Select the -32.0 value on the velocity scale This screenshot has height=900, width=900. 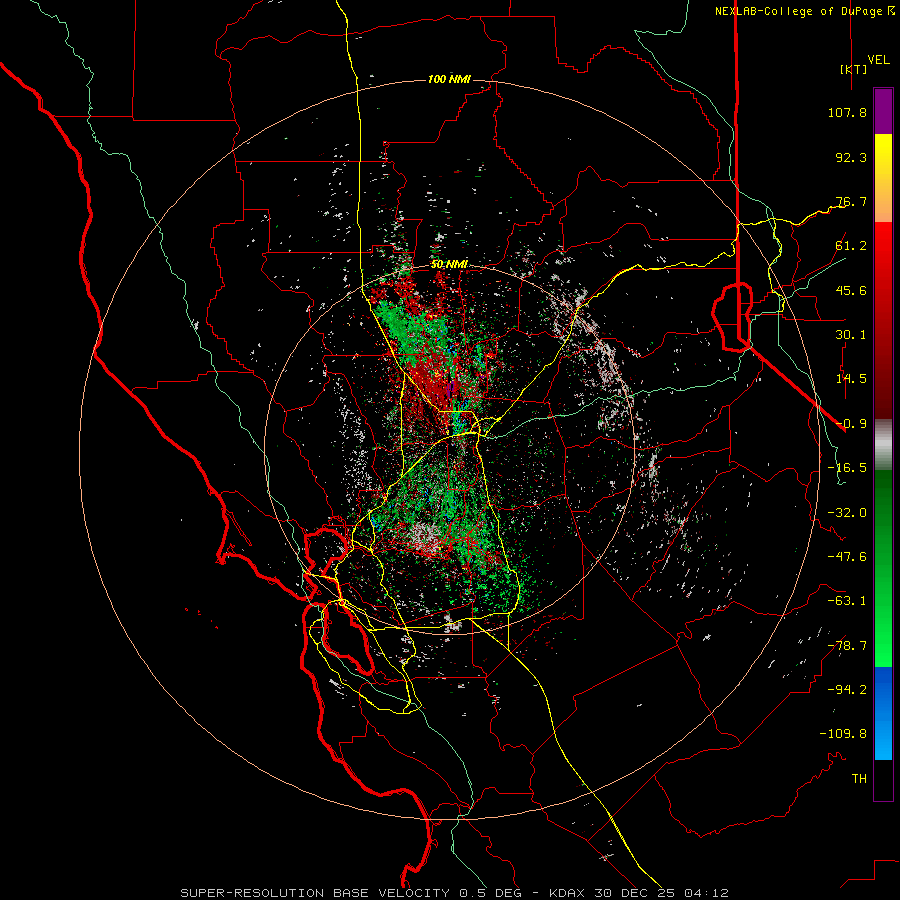click(x=847, y=513)
